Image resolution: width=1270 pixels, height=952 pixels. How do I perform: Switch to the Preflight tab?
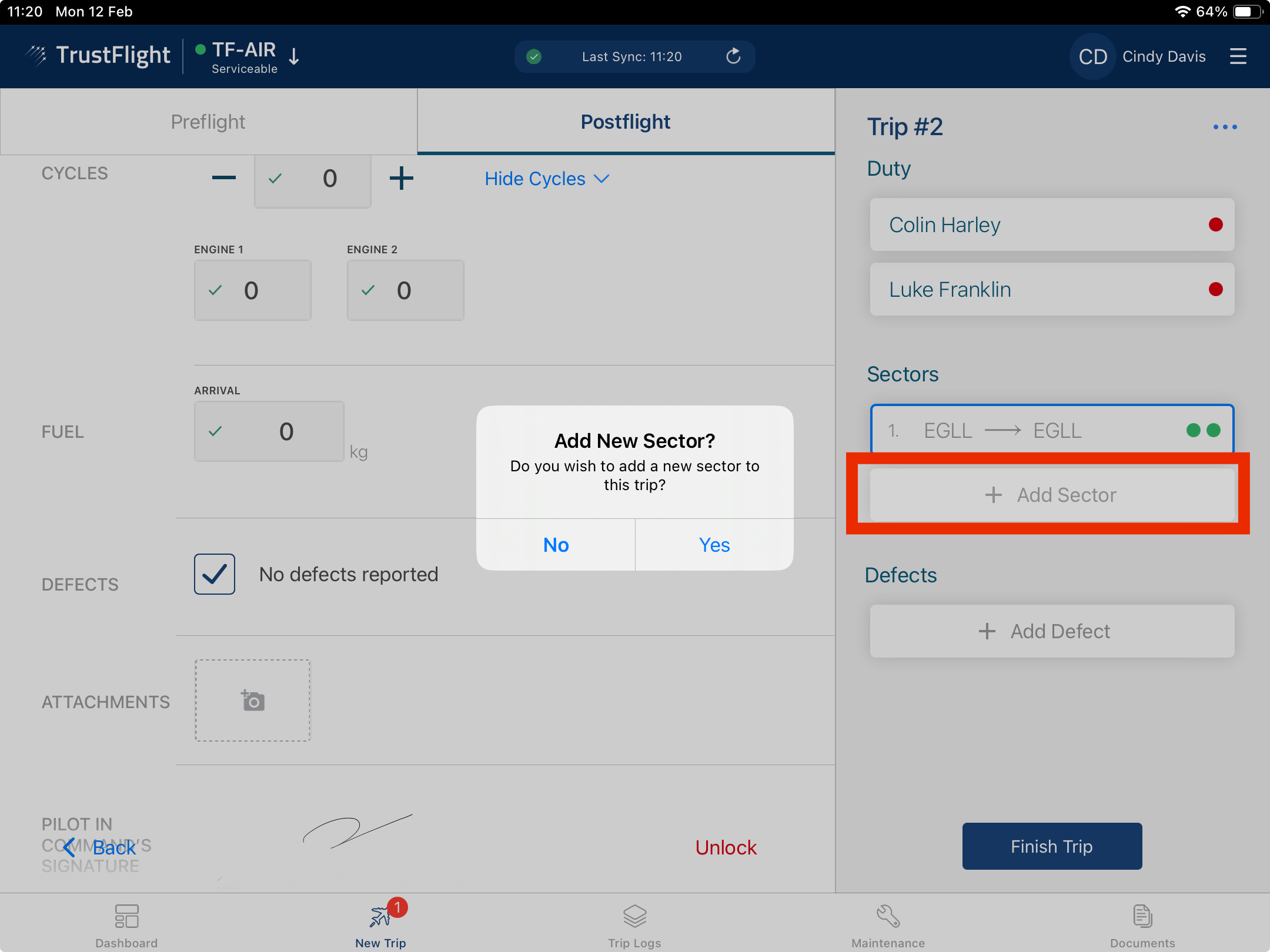coord(208,122)
